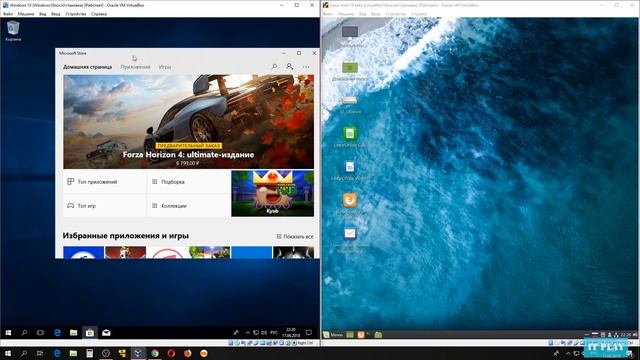Viewport: 640px width, 360px height.
Task: Open Chrome from host taskbar
Action: click(x=155, y=353)
